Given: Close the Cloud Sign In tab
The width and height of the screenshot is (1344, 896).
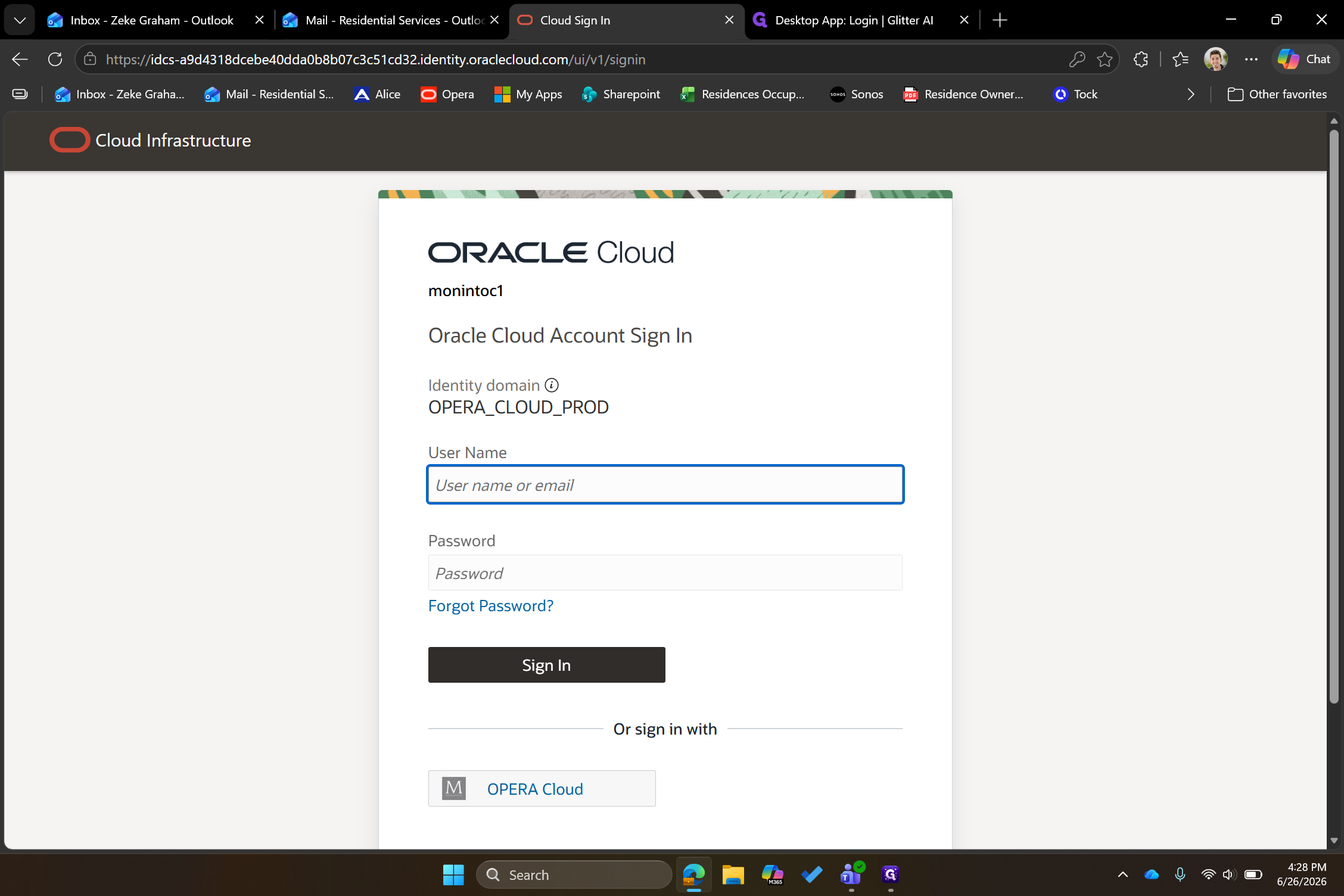Looking at the screenshot, I should [729, 20].
